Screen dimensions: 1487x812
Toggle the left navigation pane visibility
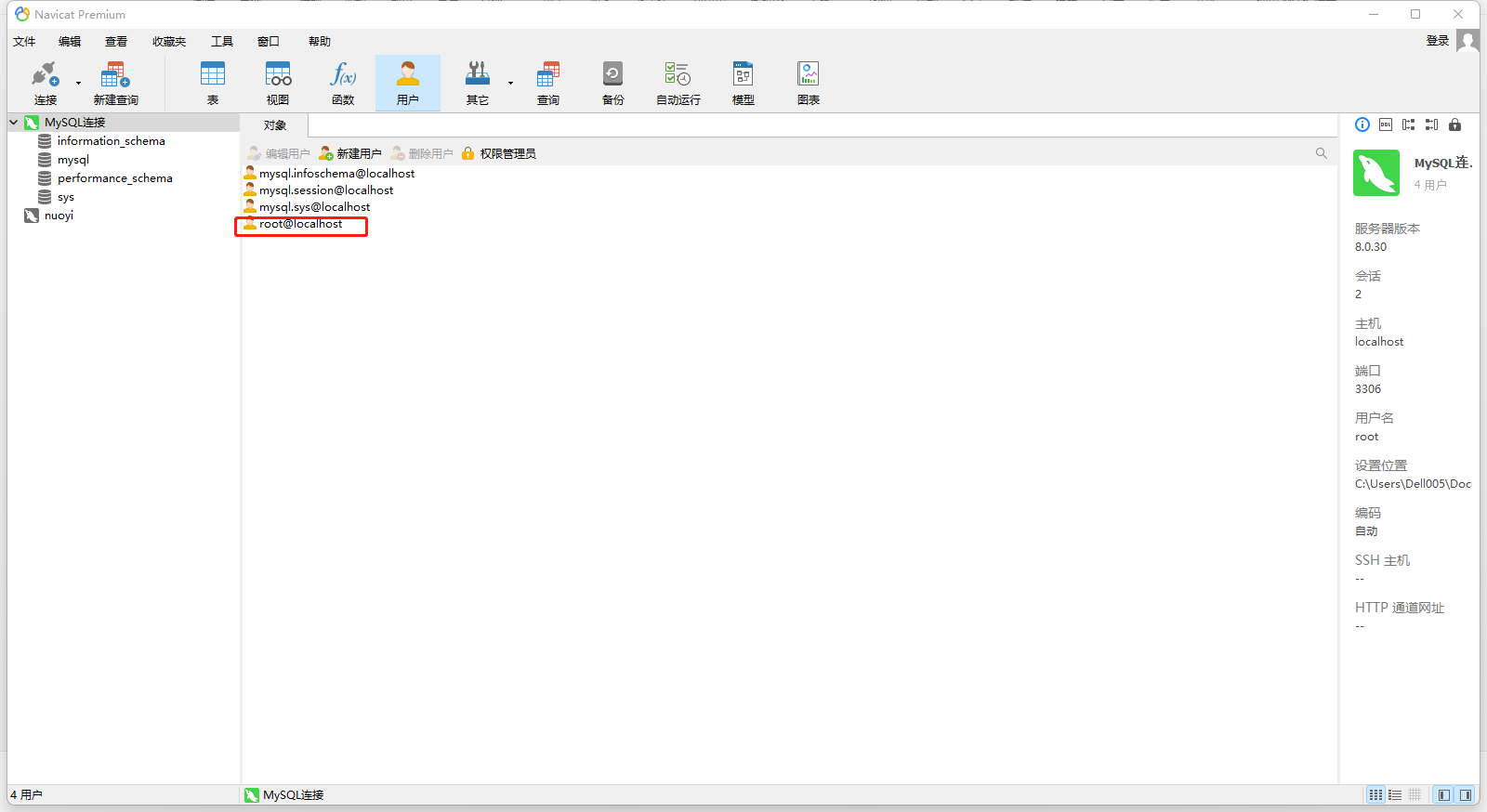pyautogui.click(x=1444, y=795)
